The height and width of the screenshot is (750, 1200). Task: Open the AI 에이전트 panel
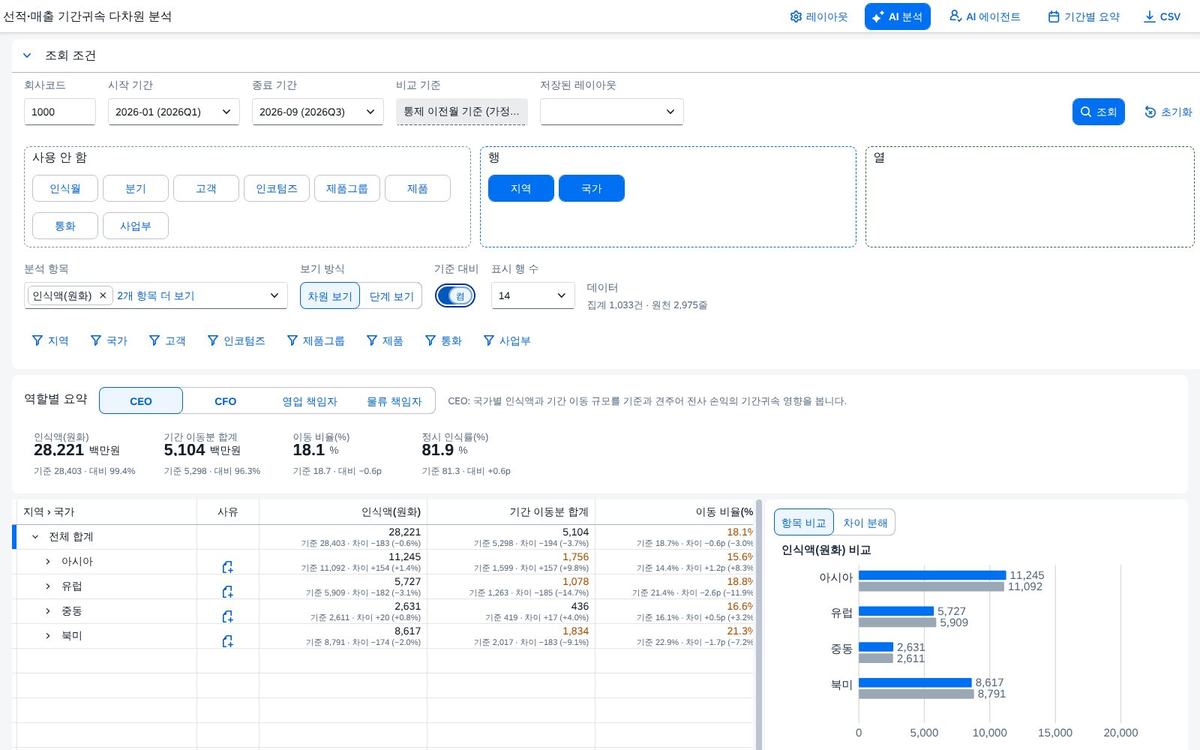click(x=984, y=17)
